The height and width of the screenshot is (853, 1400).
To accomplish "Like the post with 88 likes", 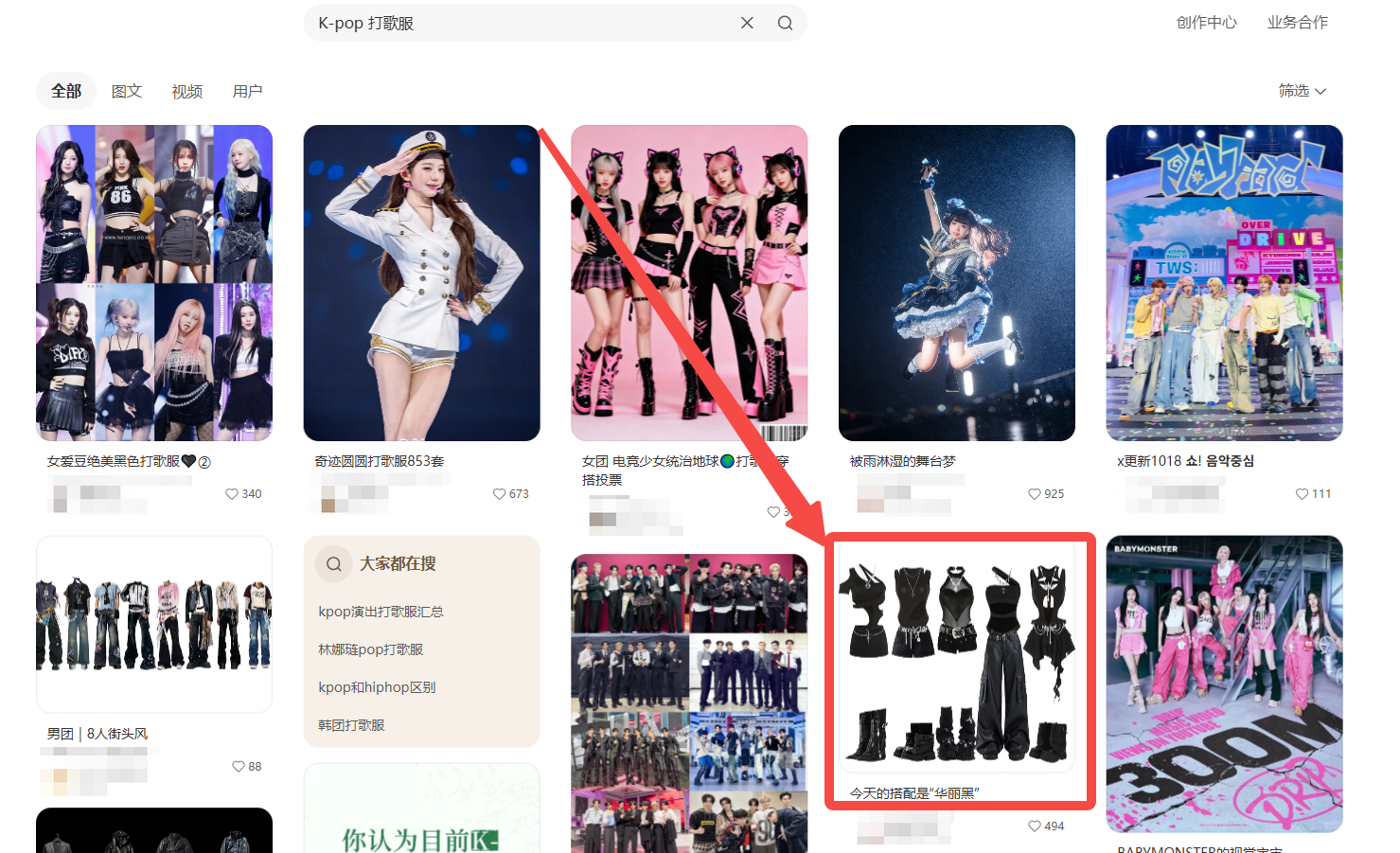I will click(x=239, y=767).
